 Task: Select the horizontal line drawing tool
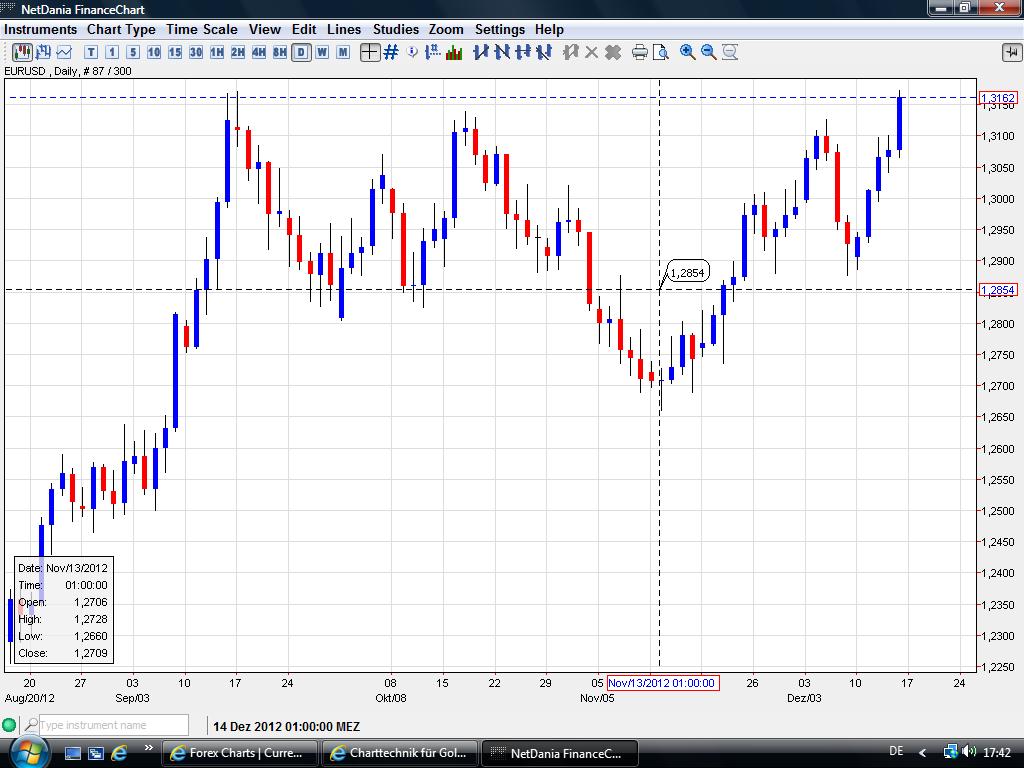click(522, 52)
